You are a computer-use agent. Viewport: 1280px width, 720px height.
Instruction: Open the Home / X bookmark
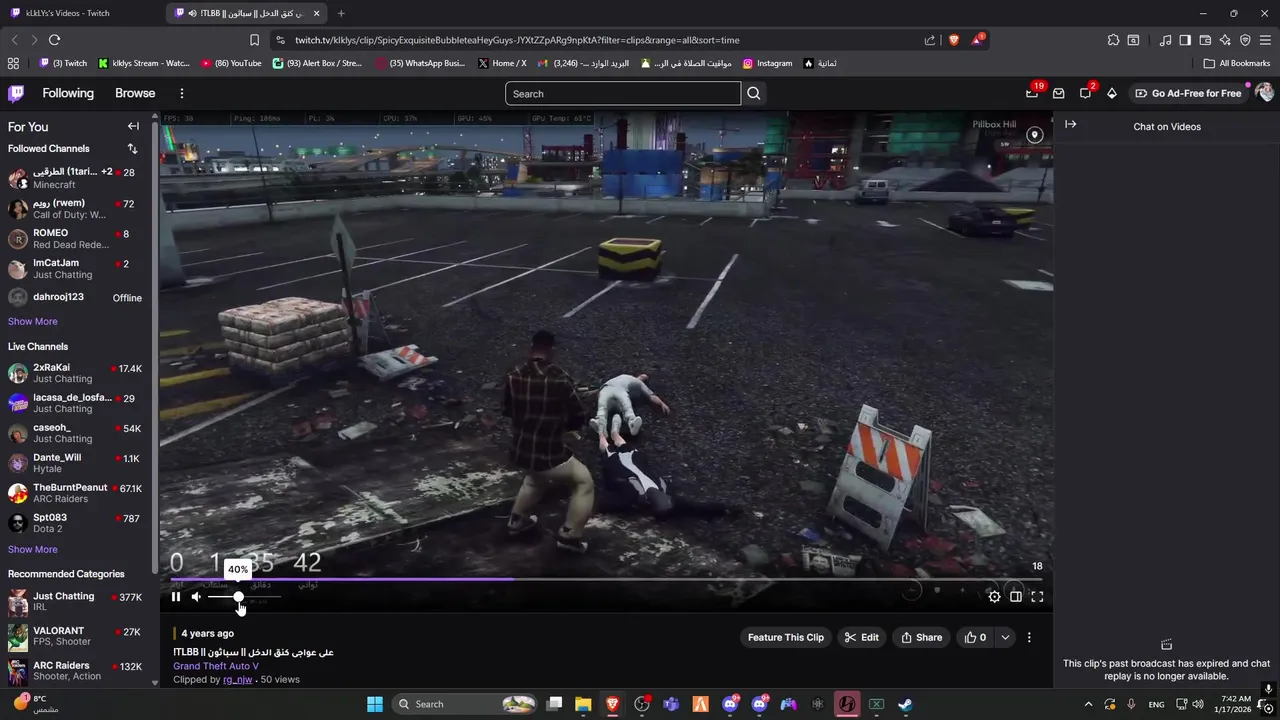[x=502, y=63]
